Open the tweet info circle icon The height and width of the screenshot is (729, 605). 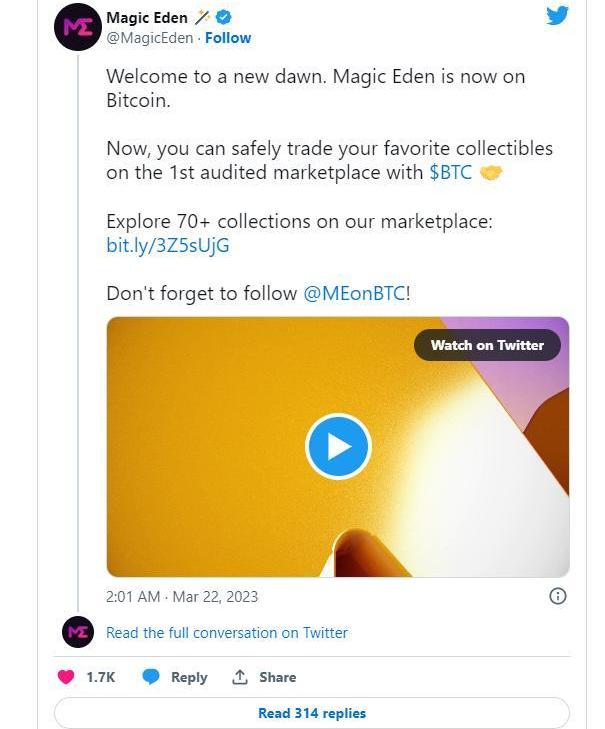558,596
